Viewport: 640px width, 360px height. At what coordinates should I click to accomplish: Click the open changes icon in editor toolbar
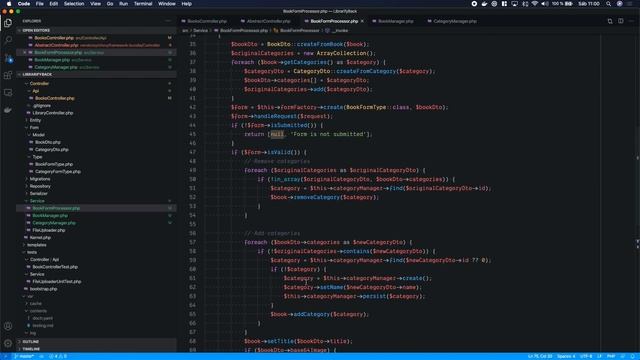(610, 21)
